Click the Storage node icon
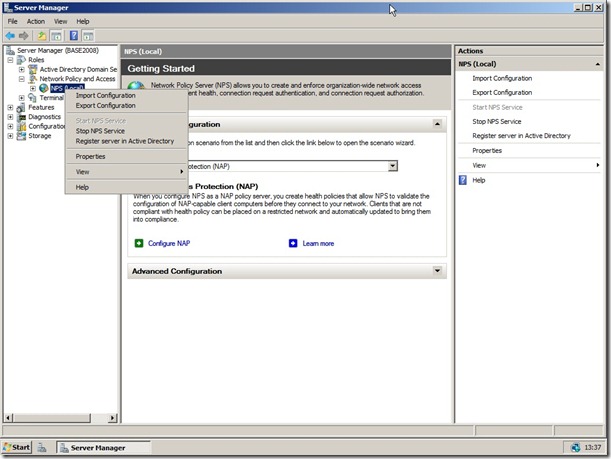This screenshot has width=611, height=459. click(x=22, y=136)
